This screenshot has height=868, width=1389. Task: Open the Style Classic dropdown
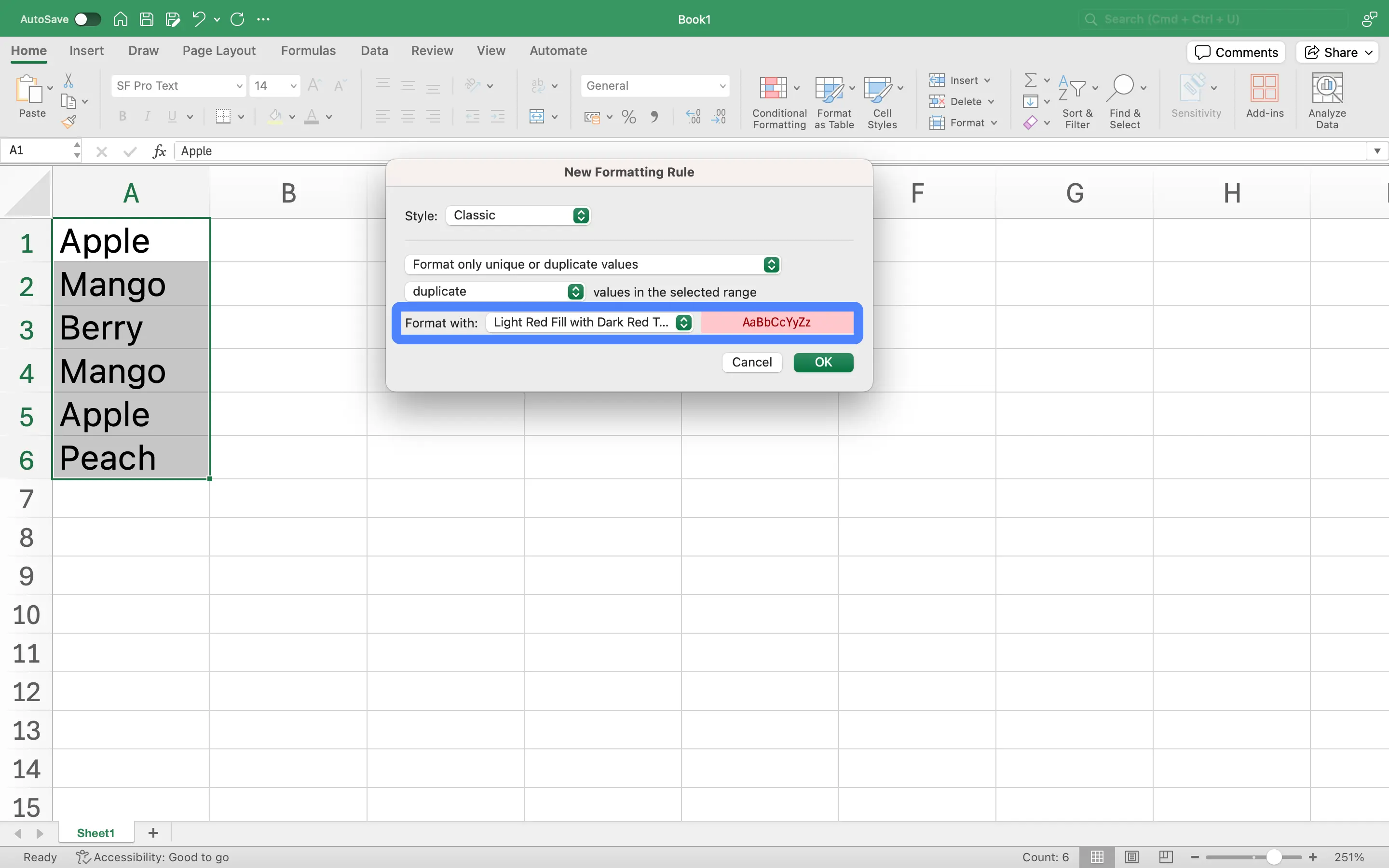click(x=517, y=215)
